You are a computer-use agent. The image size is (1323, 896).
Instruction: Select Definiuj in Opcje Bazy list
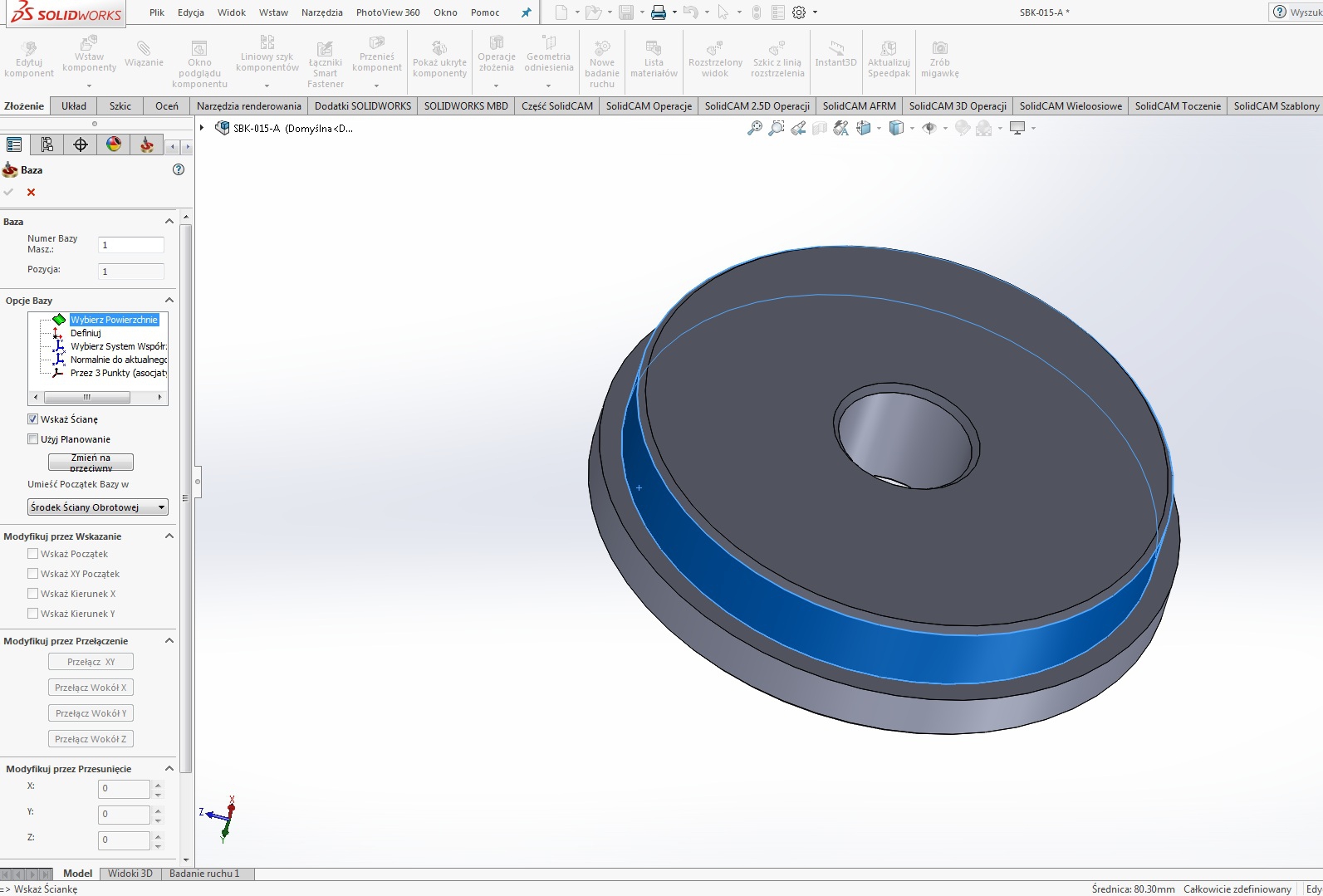(x=86, y=333)
